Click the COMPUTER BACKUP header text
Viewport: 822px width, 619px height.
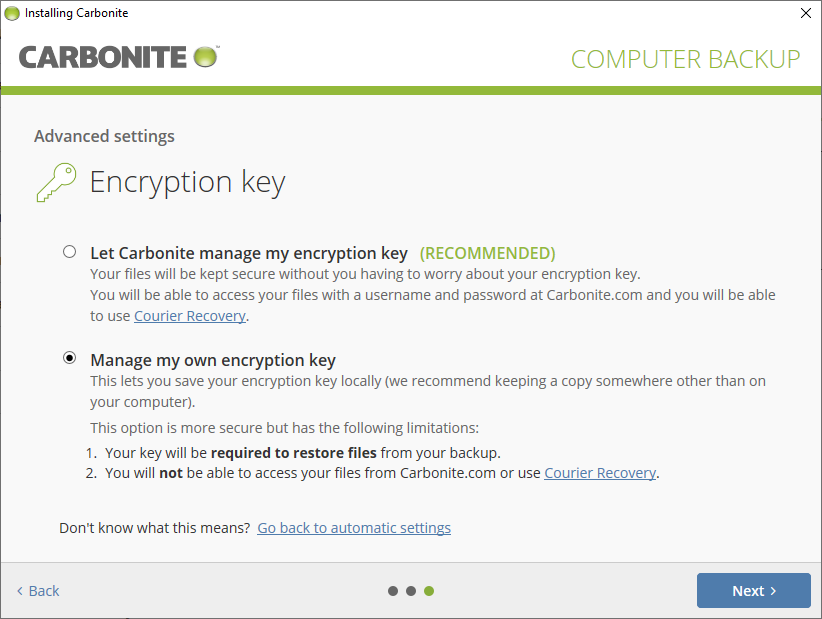[685, 59]
